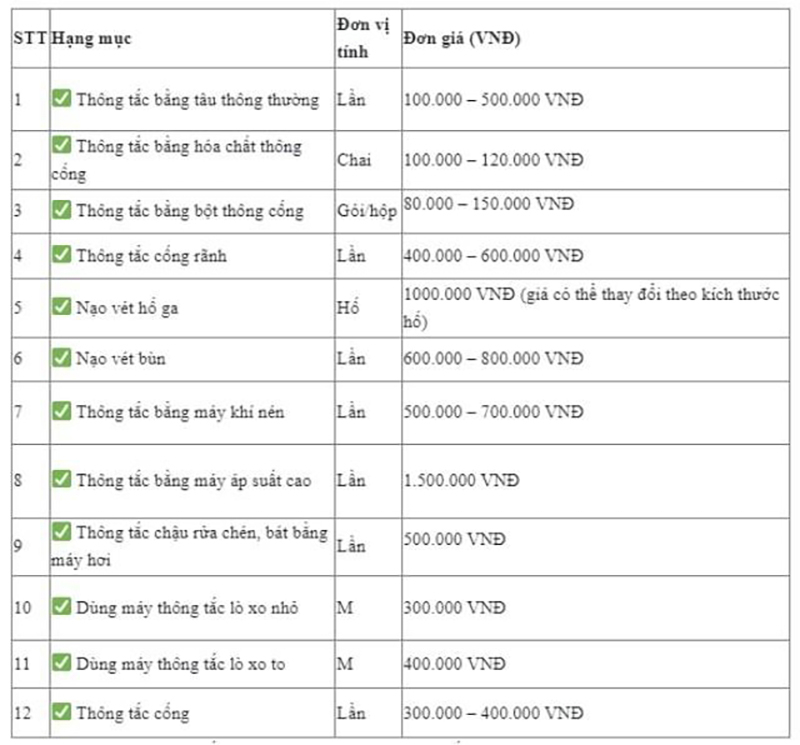Click the STT column header
The height and width of the screenshot is (745, 800).
(x=30, y=38)
